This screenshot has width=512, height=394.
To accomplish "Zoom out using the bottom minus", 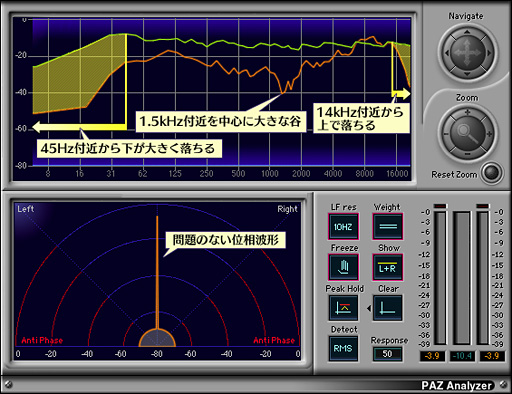I will (x=467, y=154).
